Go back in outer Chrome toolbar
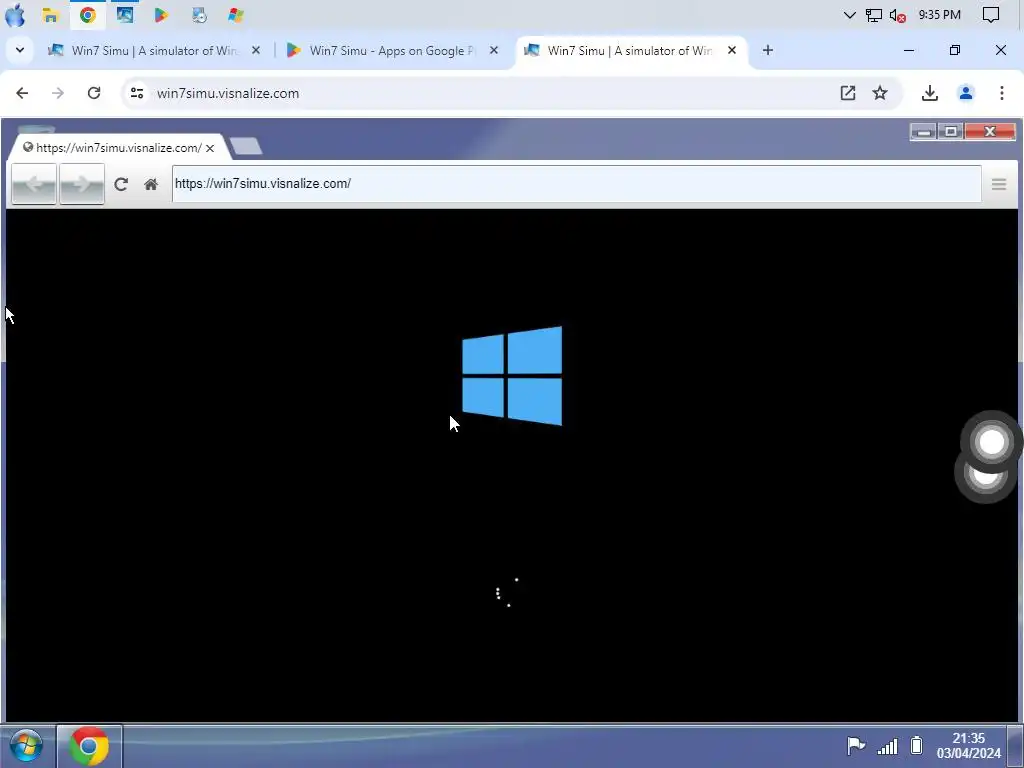1024x768 pixels. [22, 93]
